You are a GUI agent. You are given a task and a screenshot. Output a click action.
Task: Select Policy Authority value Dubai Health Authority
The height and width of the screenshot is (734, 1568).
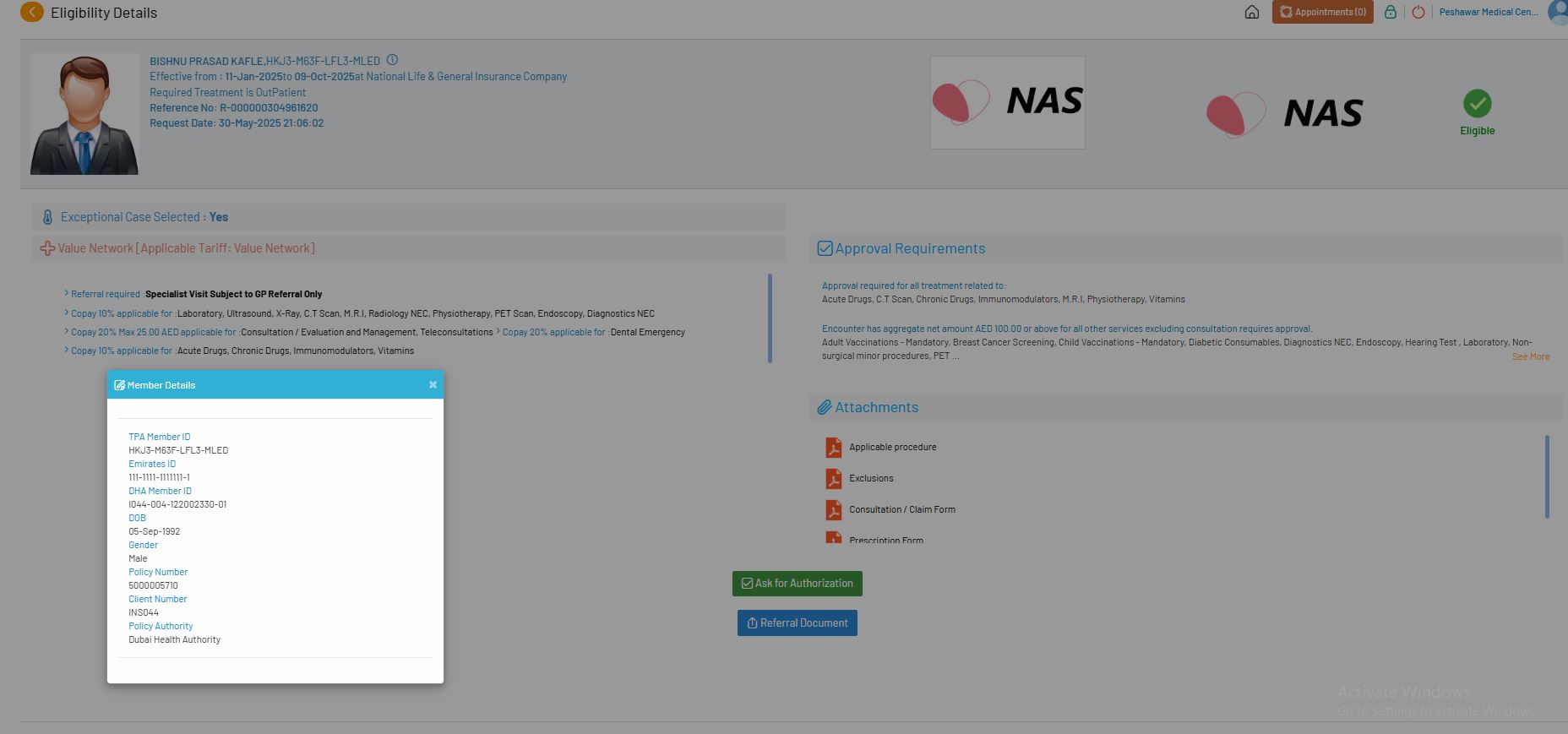pos(174,639)
